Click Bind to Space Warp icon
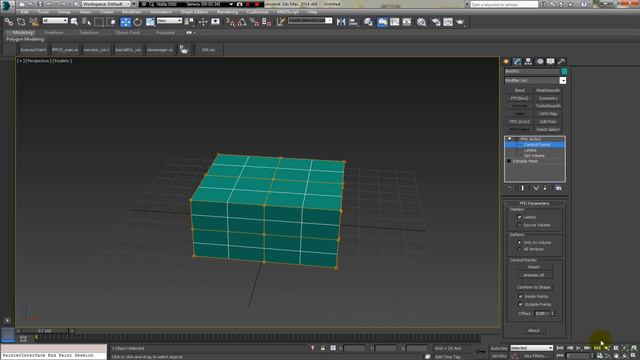The width and height of the screenshot is (640, 360). point(33,22)
